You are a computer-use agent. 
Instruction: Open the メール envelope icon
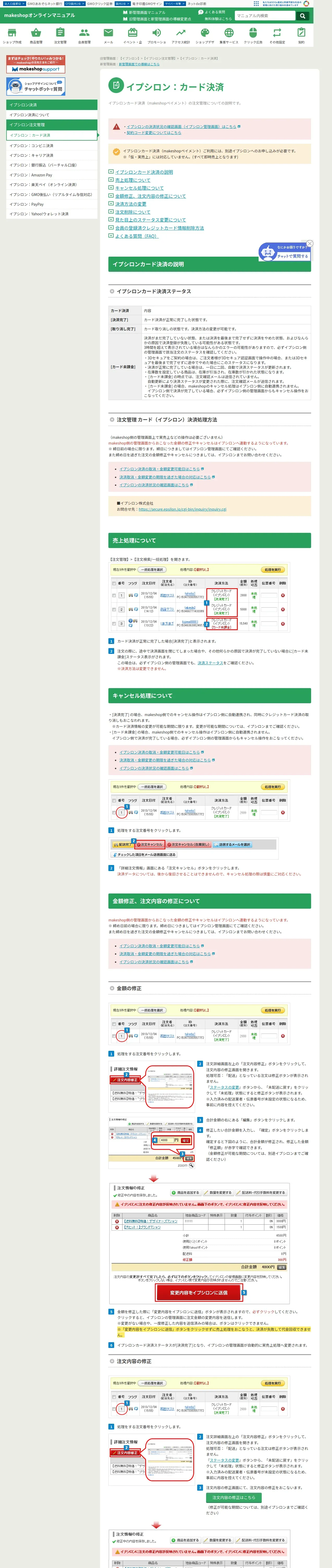pos(108,36)
